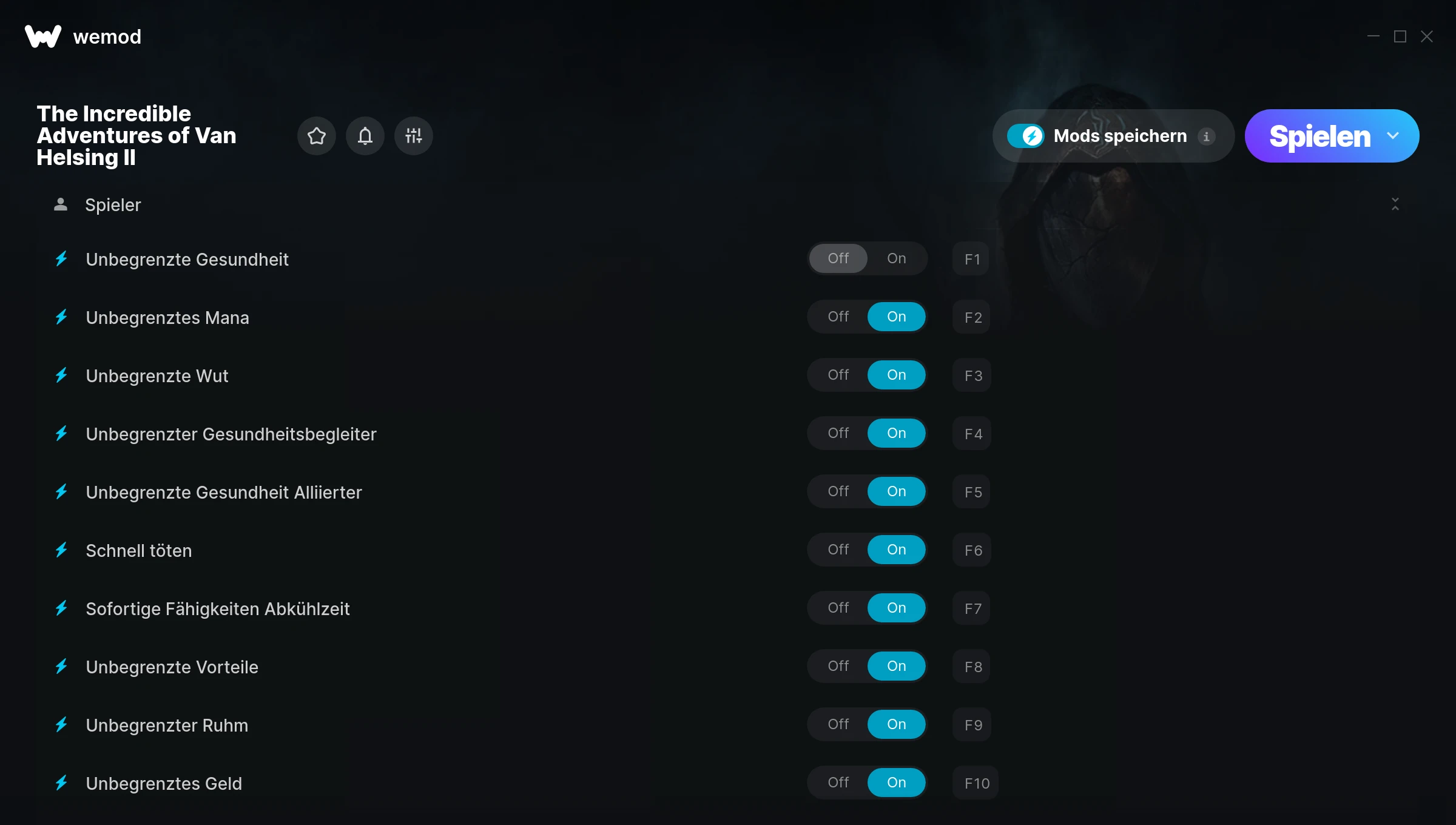This screenshot has width=1456, height=825.
Task: Disable Unbegrenztes Geld cheat
Action: [838, 783]
